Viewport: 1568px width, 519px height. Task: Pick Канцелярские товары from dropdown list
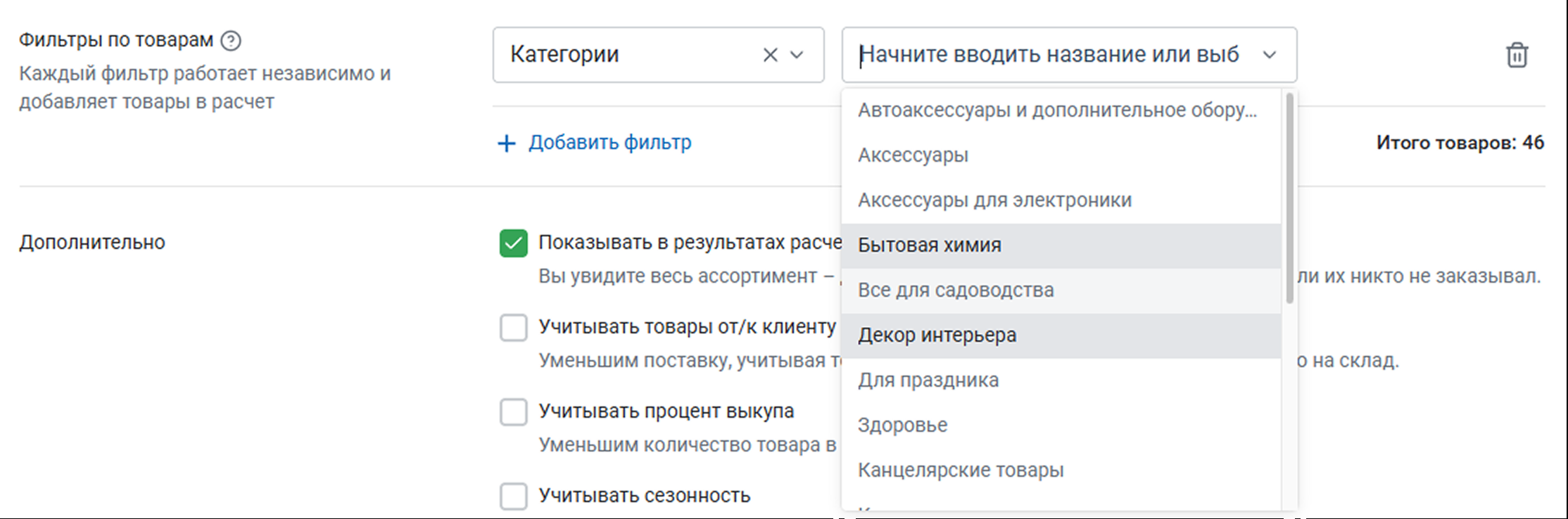[960, 470]
